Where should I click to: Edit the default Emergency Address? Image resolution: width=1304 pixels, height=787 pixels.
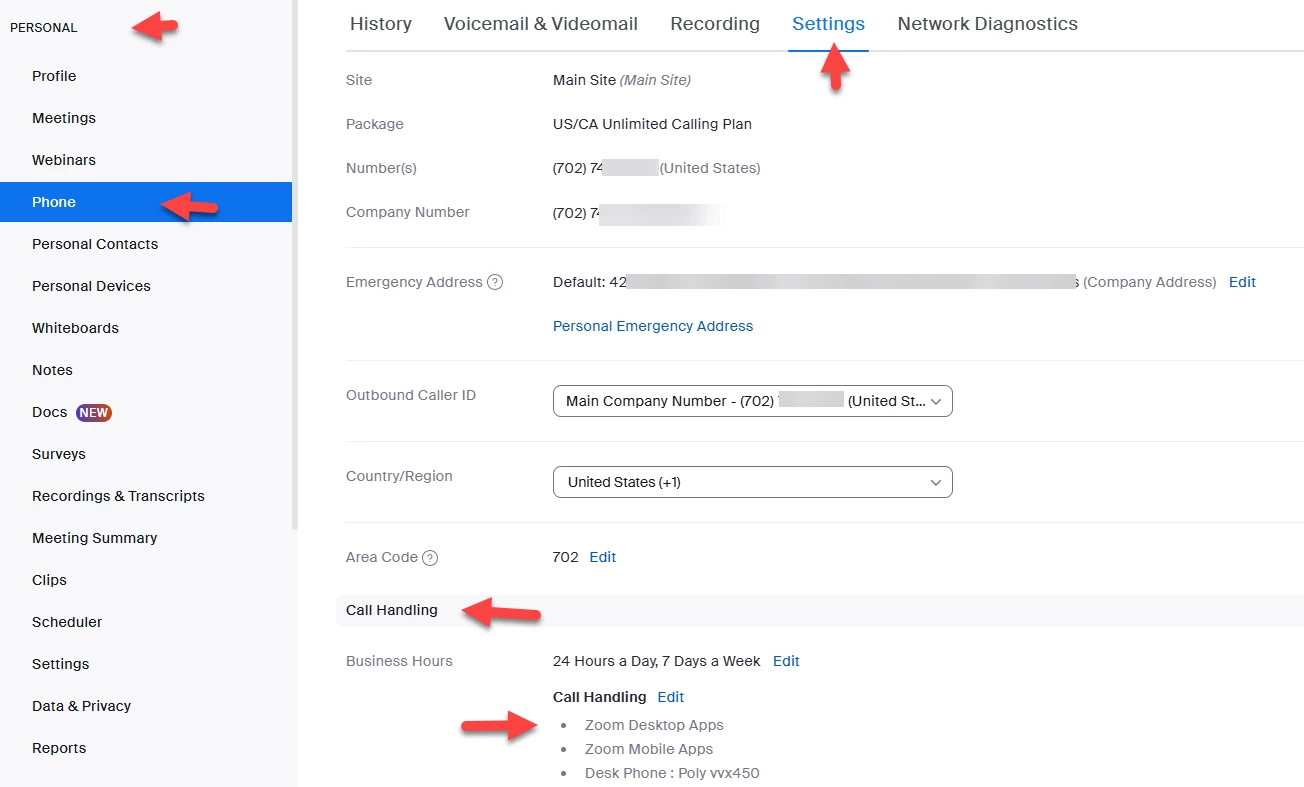coord(1242,282)
